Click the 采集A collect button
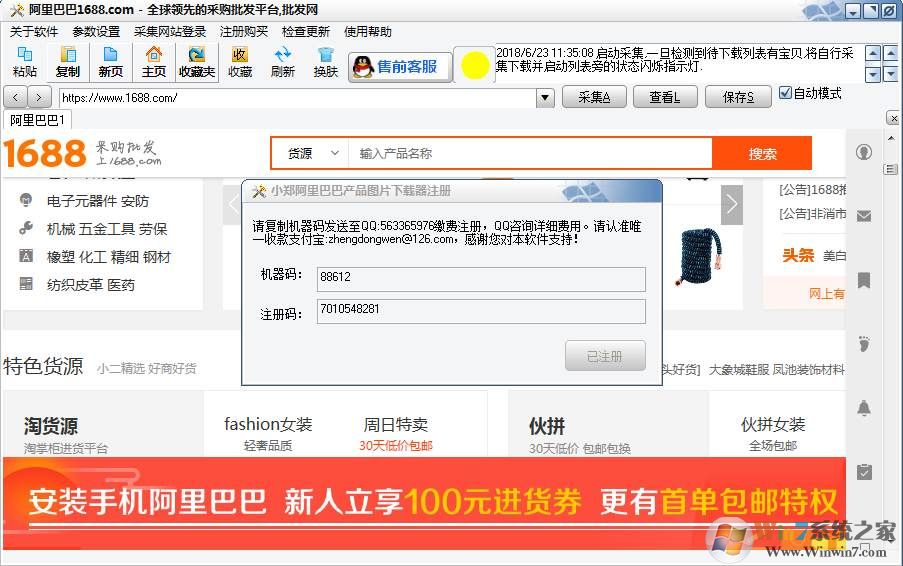Screen dimensions: 903x566 (x=594, y=97)
